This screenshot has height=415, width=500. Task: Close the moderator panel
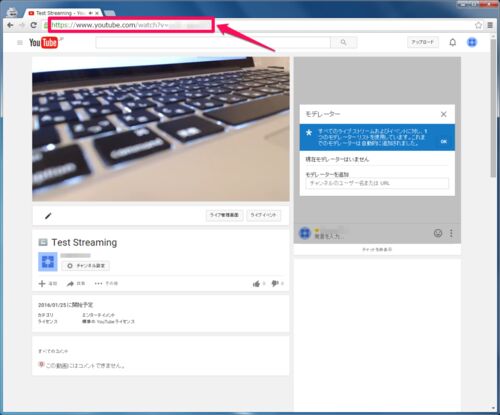tap(444, 114)
